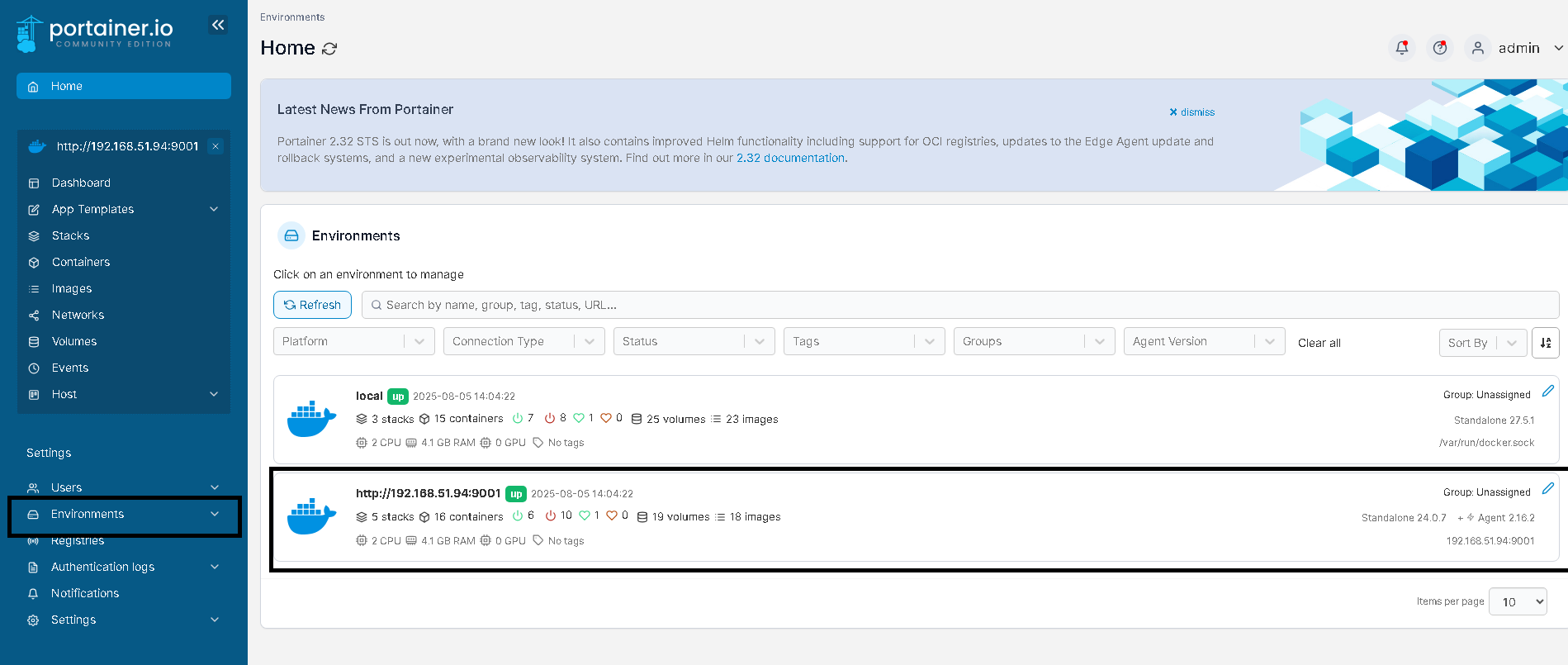Open the Agent Version filter dropdown
The height and width of the screenshot is (665, 1568).
1204,341
